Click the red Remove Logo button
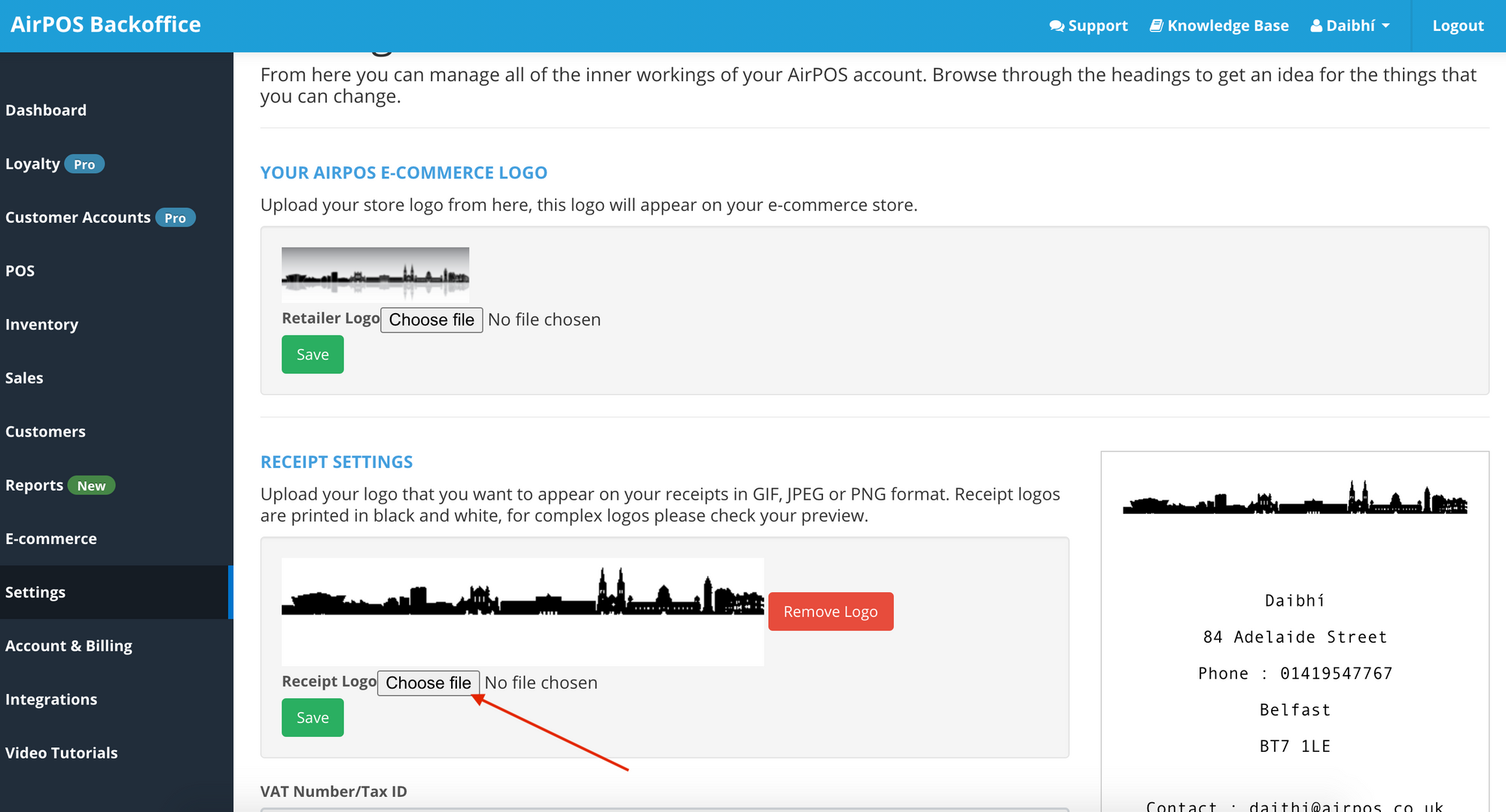This screenshot has height=812, width=1506. pos(831,612)
